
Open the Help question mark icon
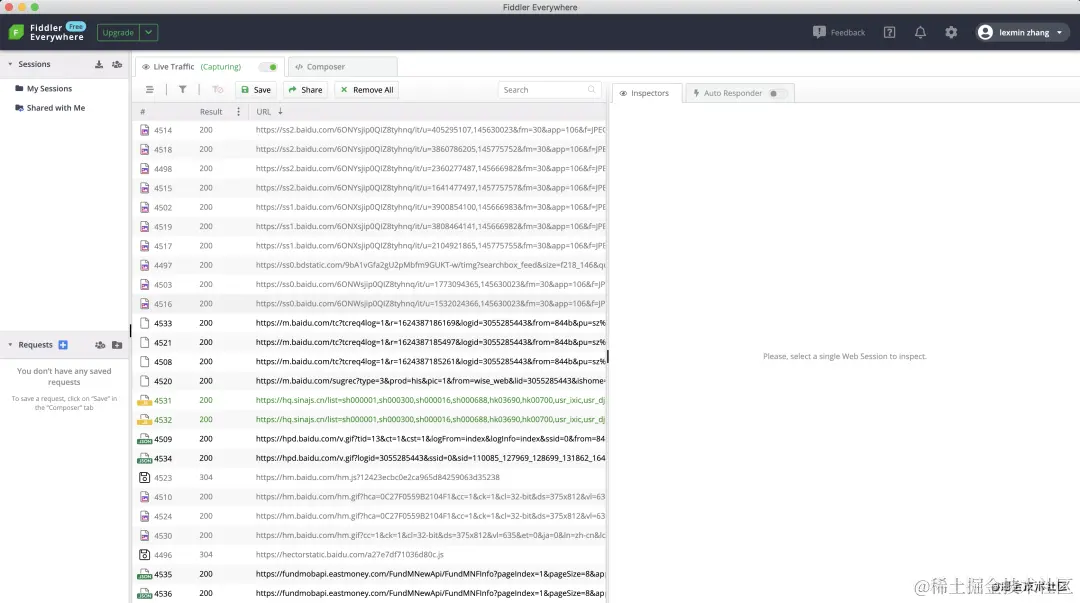pos(889,32)
